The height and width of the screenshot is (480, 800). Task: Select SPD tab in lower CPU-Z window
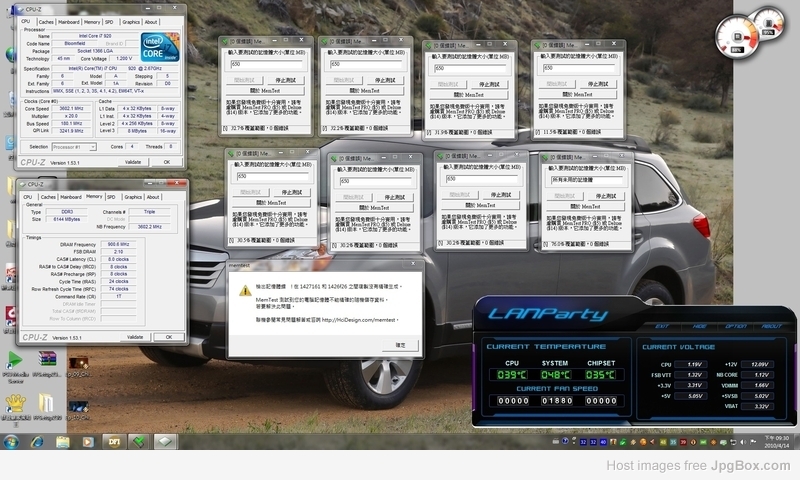coord(111,197)
